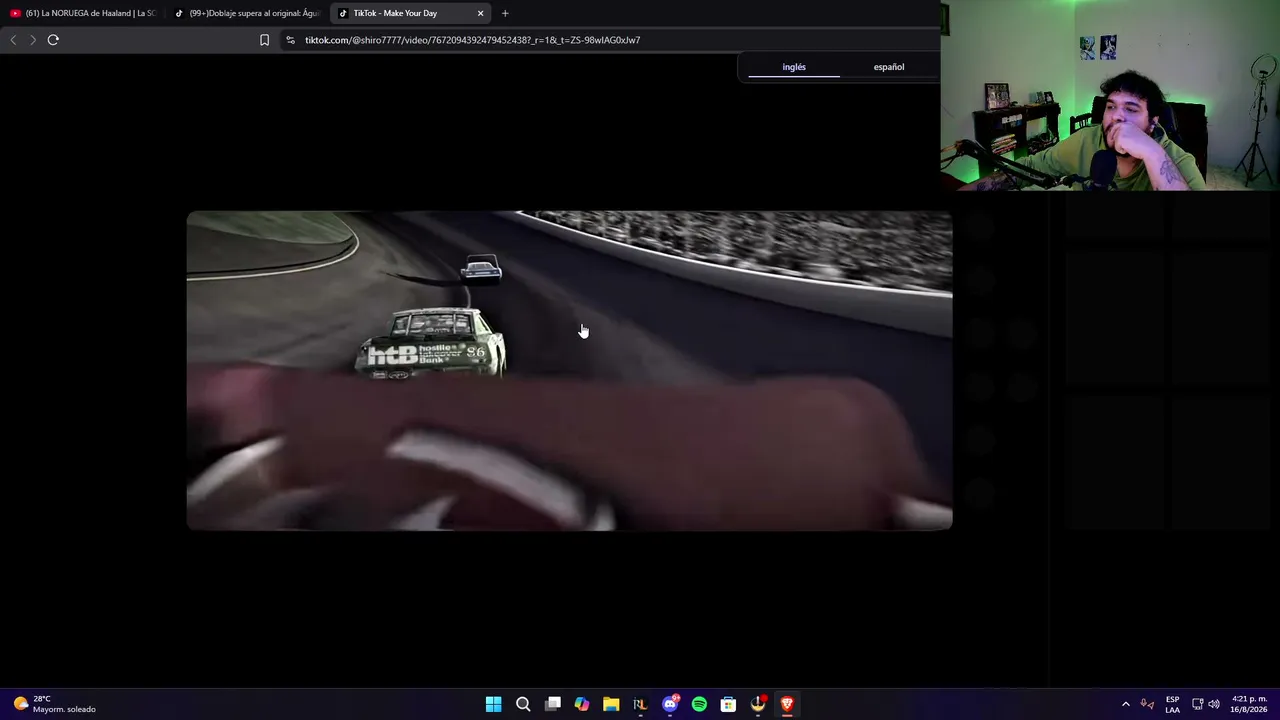Open network settings from the system tray
Image resolution: width=1280 pixels, height=720 pixels.
tap(1198, 704)
